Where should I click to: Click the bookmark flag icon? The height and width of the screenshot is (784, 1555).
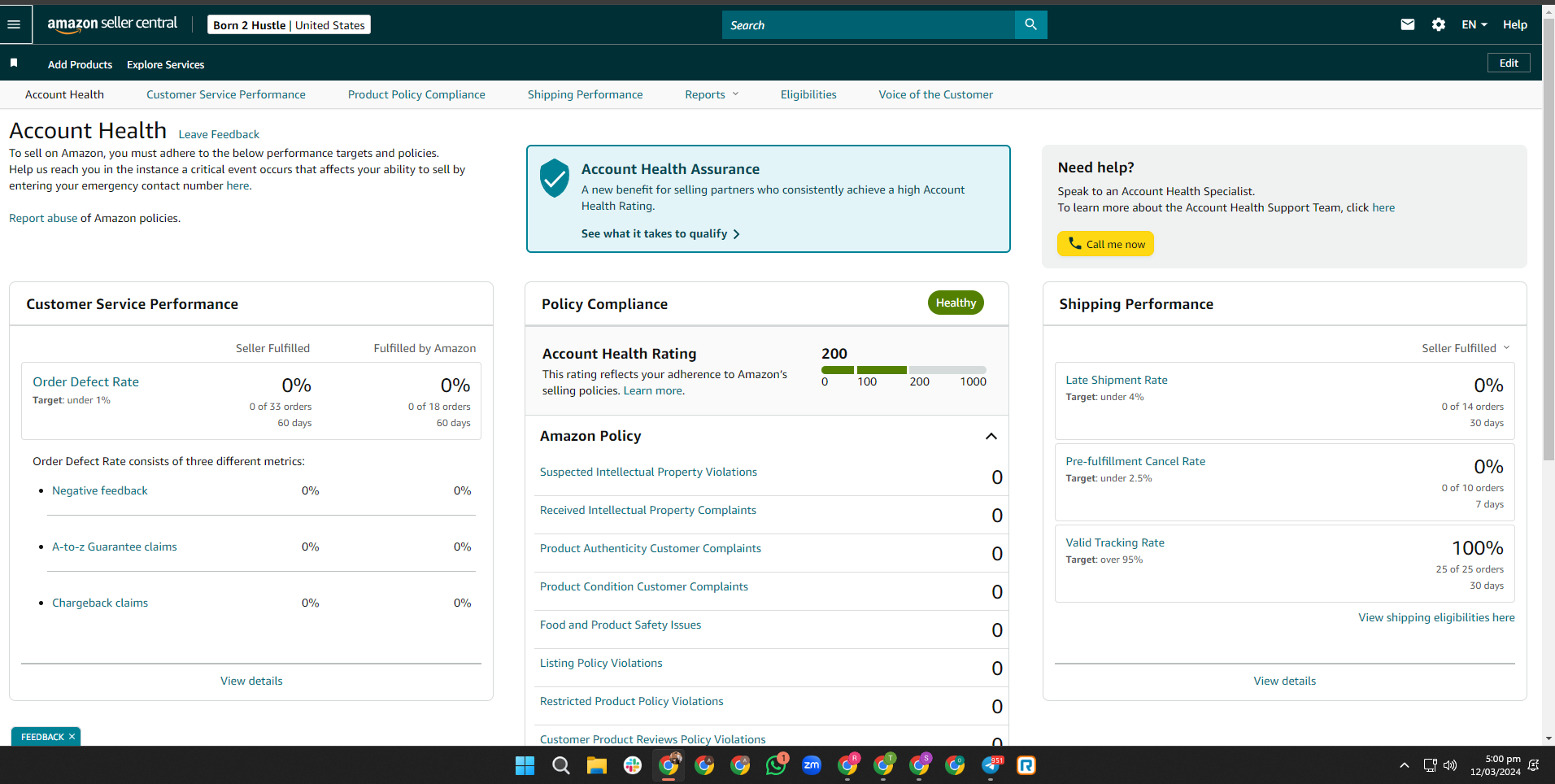(x=14, y=63)
